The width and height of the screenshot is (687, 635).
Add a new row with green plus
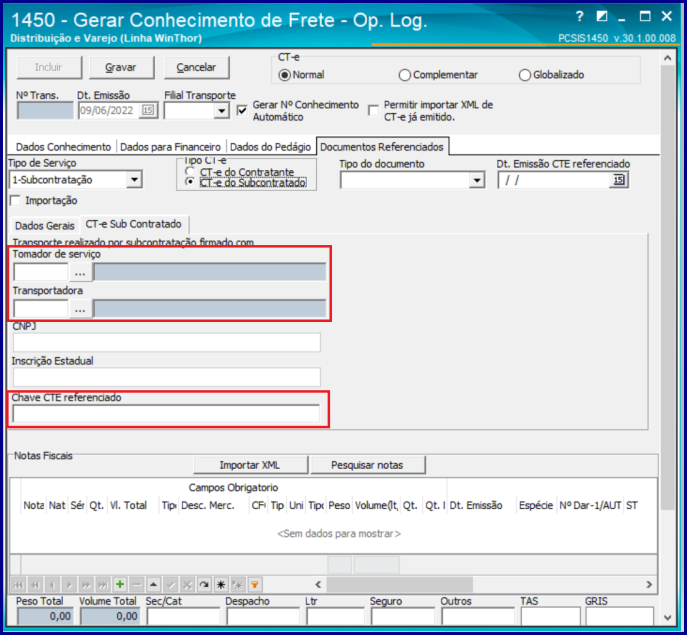point(120,584)
